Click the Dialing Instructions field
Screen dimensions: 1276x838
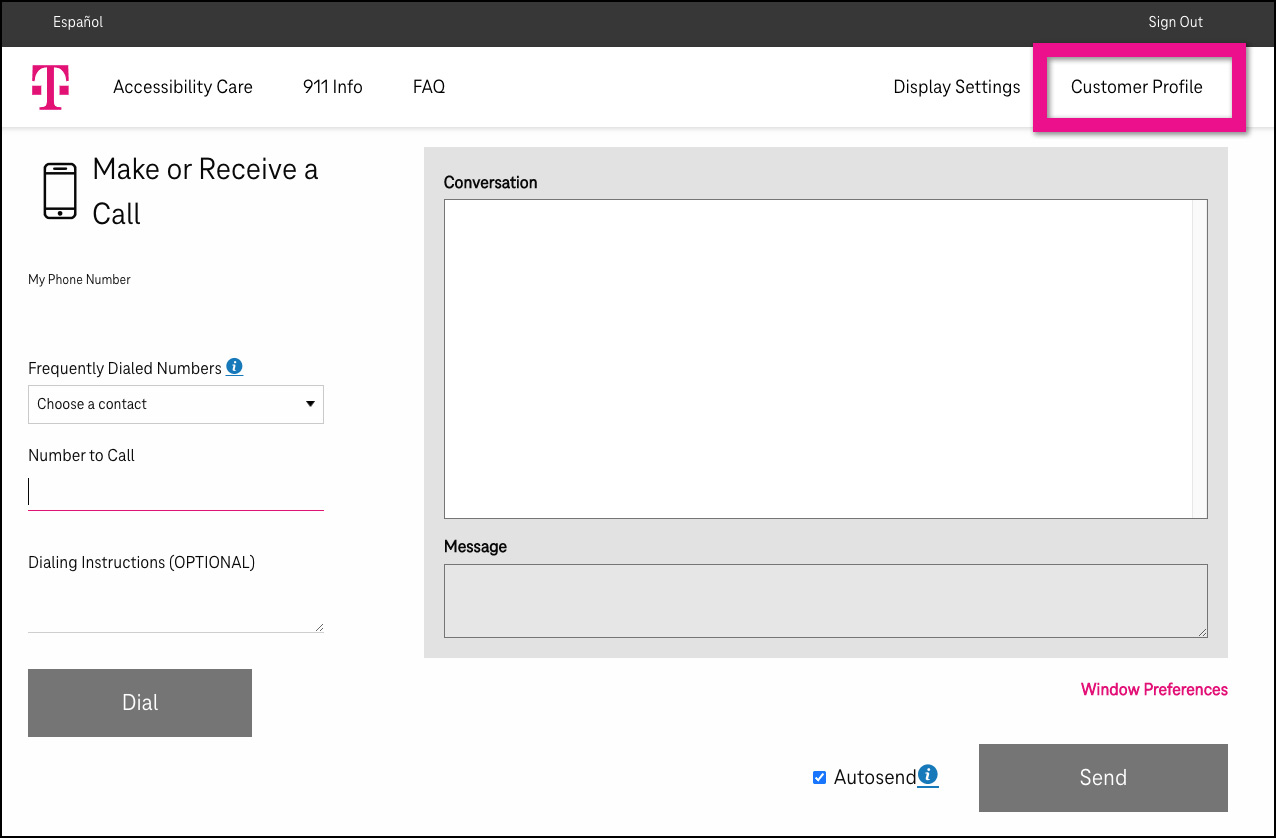(x=176, y=607)
